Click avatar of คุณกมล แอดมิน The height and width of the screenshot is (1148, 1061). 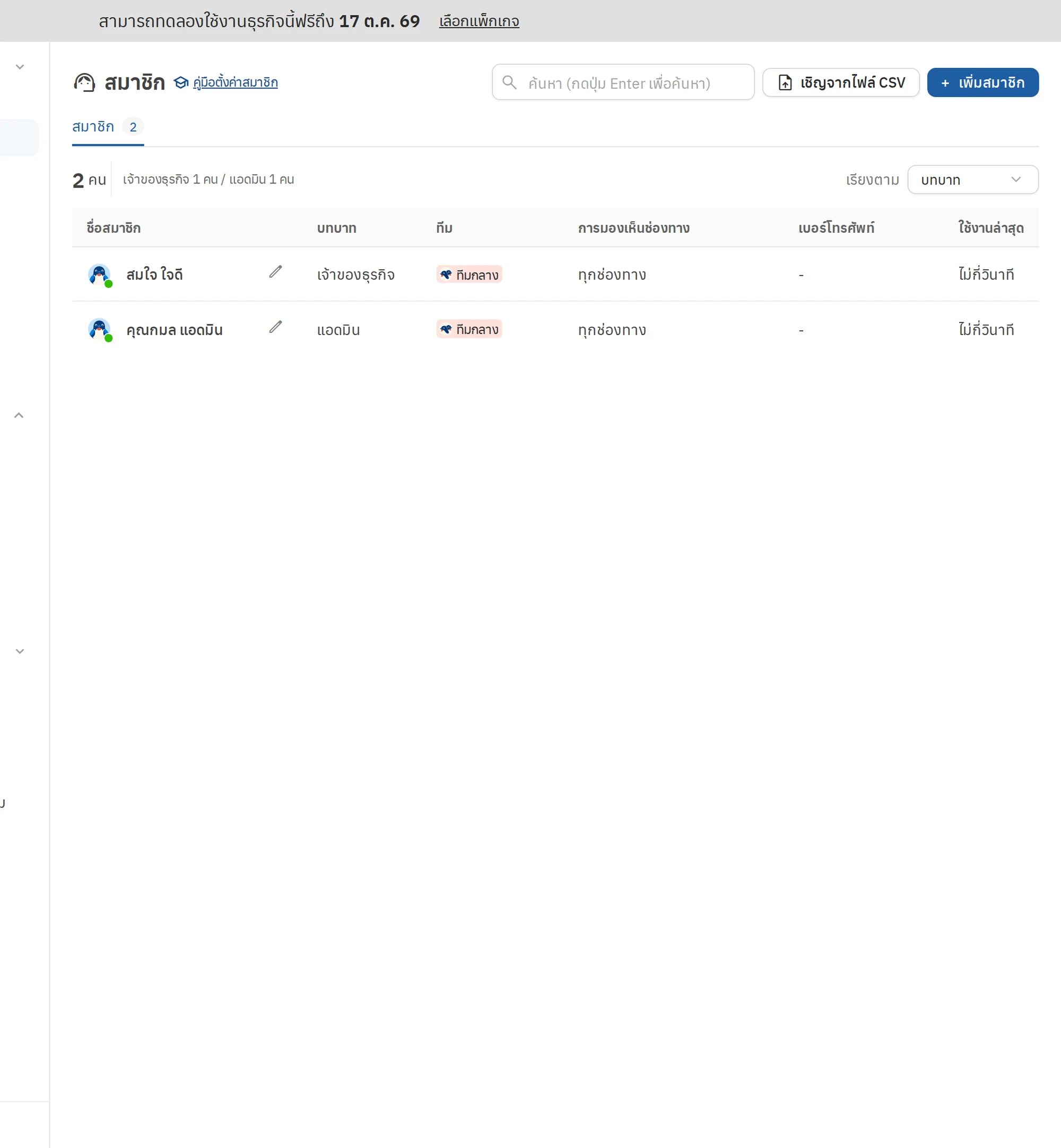(x=99, y=330)
